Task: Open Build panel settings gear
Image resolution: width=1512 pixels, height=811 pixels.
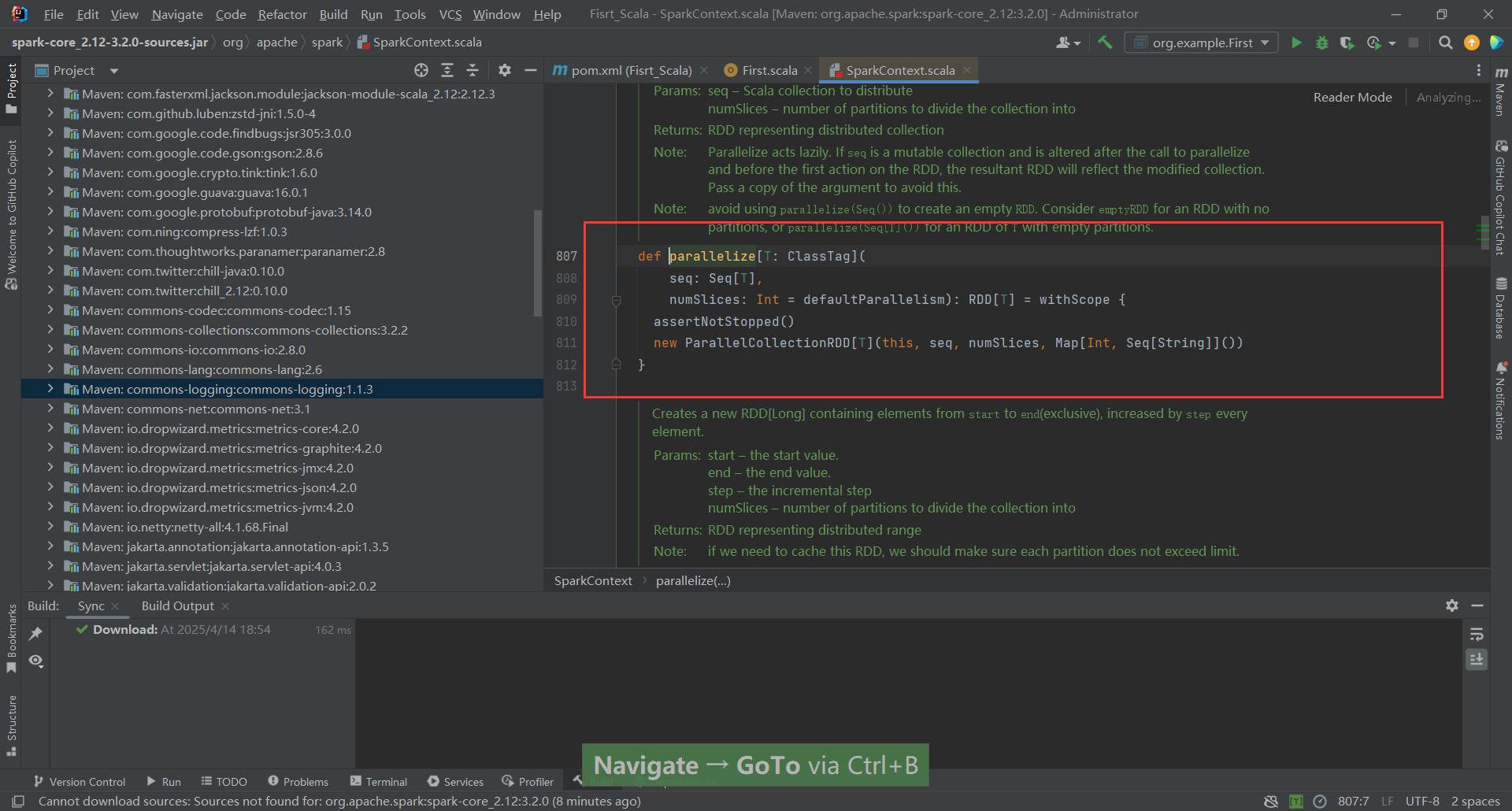Action: click(x=1452, y=605)
